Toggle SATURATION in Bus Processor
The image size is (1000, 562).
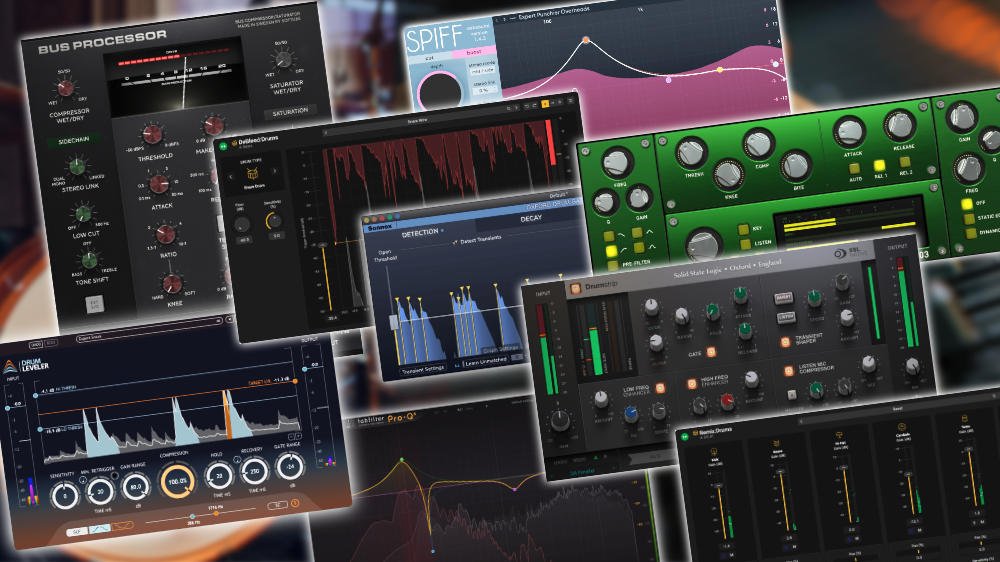(x=290, y=112)
